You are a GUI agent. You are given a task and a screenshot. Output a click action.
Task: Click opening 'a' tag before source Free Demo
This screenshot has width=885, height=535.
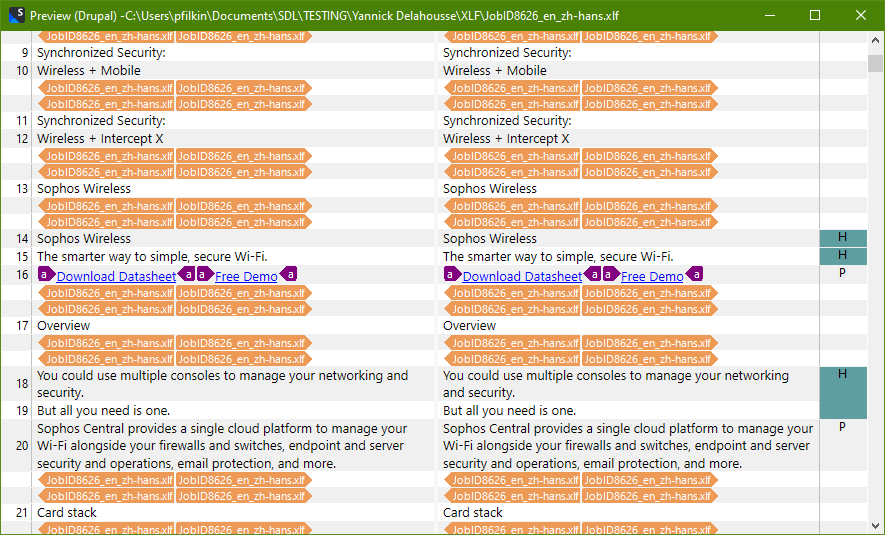point(205,274)
